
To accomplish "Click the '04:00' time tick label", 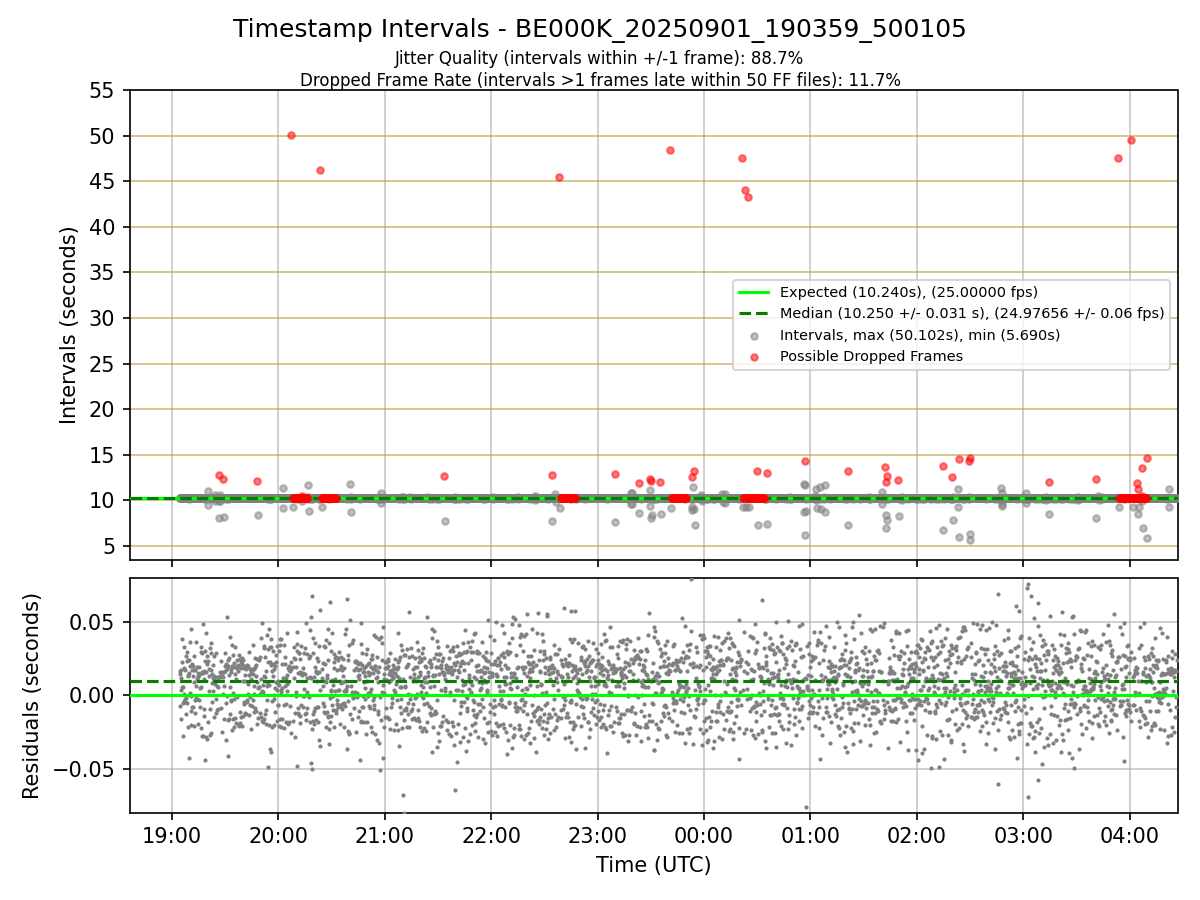I will point(1130,835).
